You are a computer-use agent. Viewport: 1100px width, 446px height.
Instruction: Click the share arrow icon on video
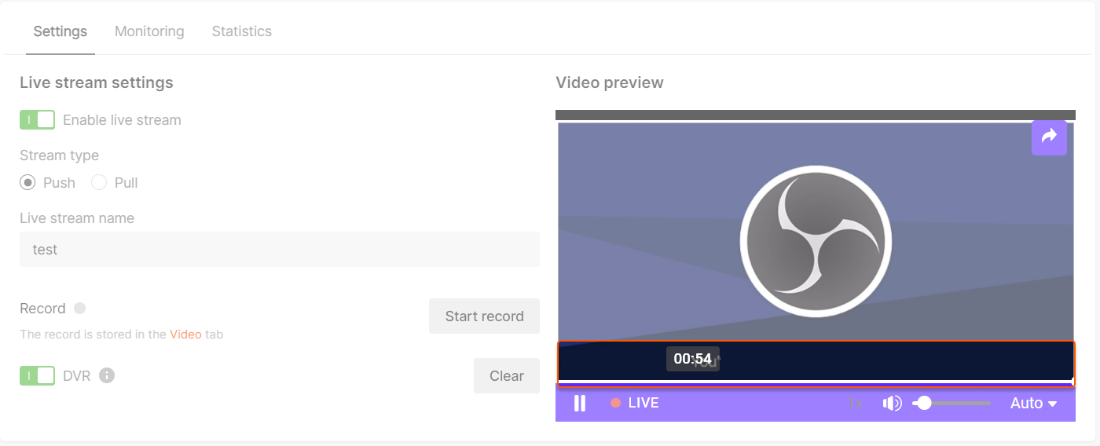point(1049,138)
